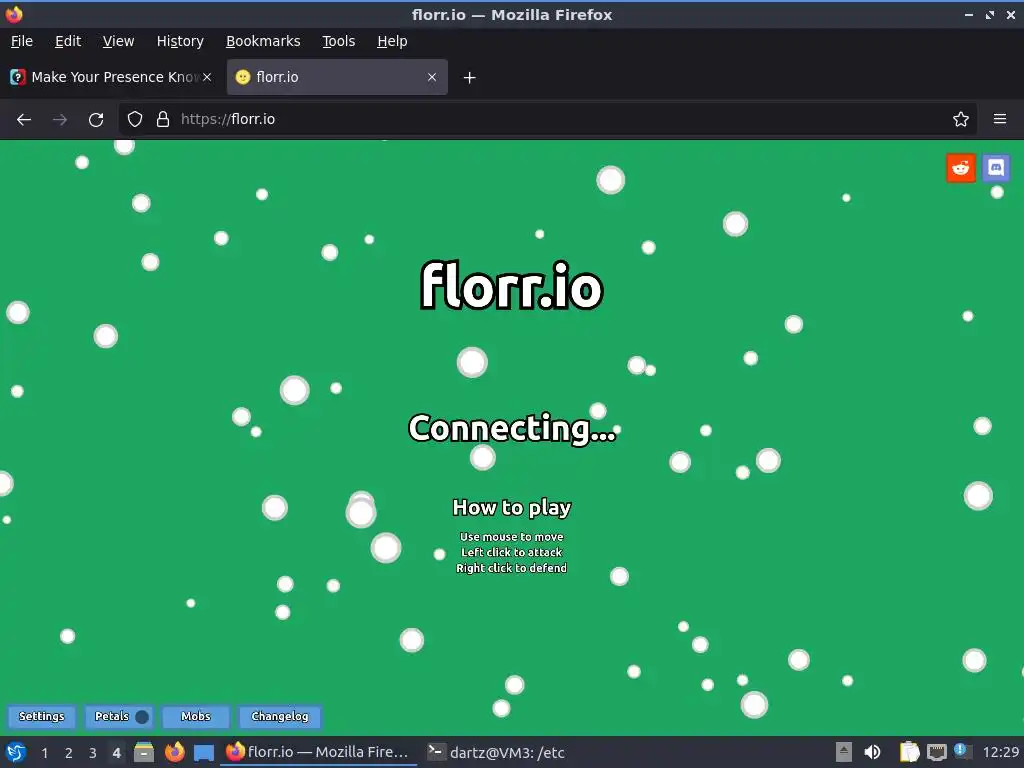1024x768 pixels.
Task: Launch Firefox from the taskbar launcher
Action: point(174,752)
